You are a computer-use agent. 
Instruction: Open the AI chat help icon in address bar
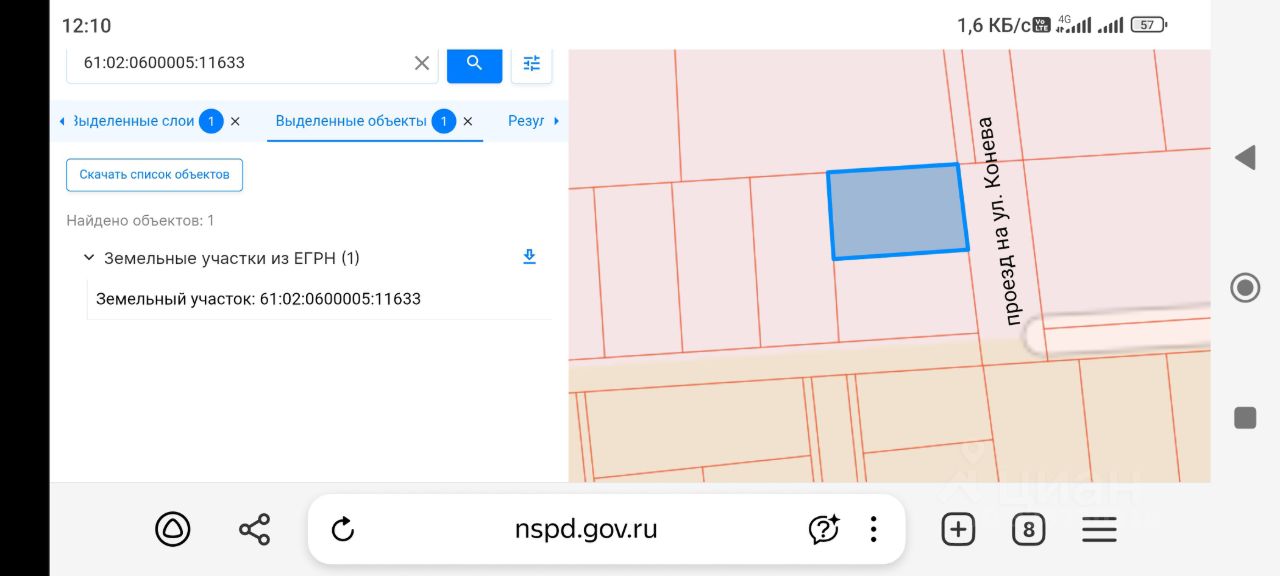(824, 529)
